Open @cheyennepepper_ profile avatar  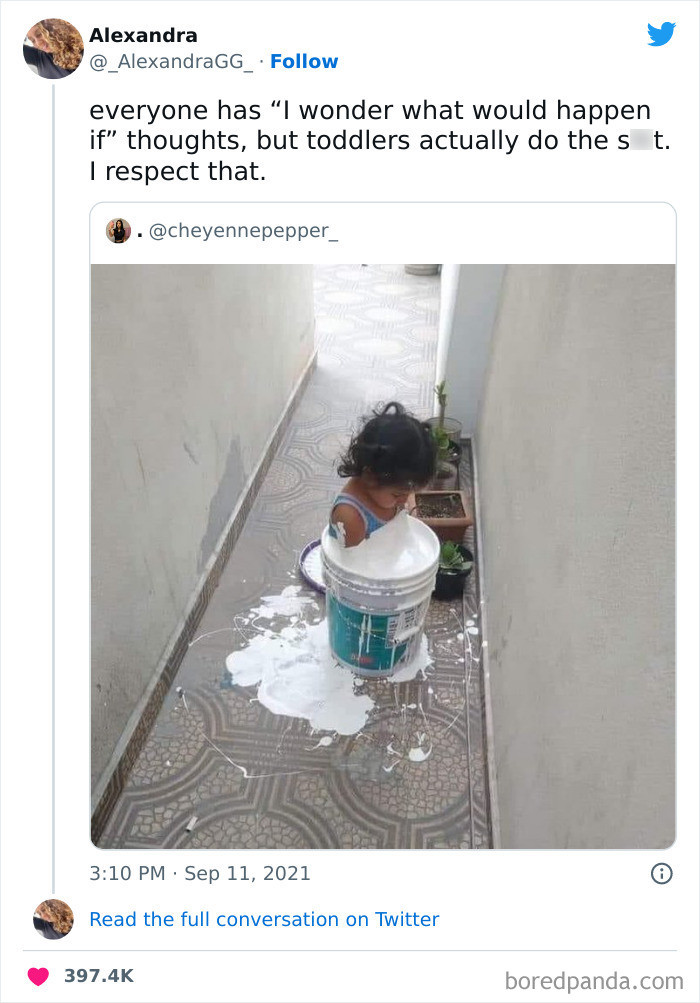118,231
